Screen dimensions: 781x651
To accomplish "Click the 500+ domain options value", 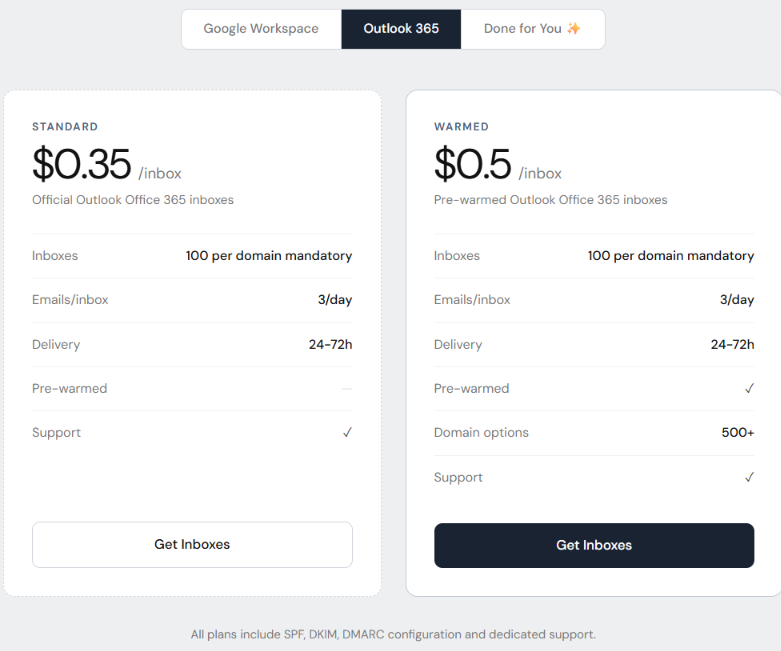I will click(738, 432).
